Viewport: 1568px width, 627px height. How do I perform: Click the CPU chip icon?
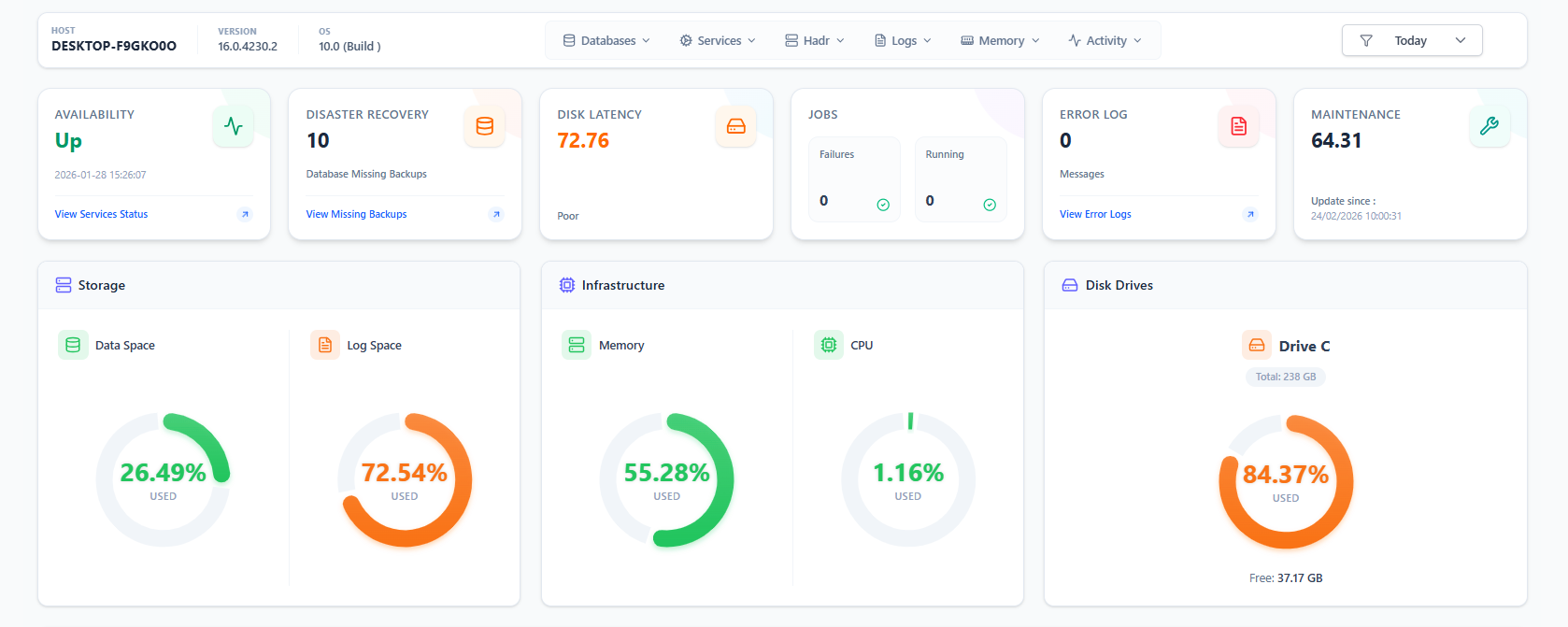[828, 345]
